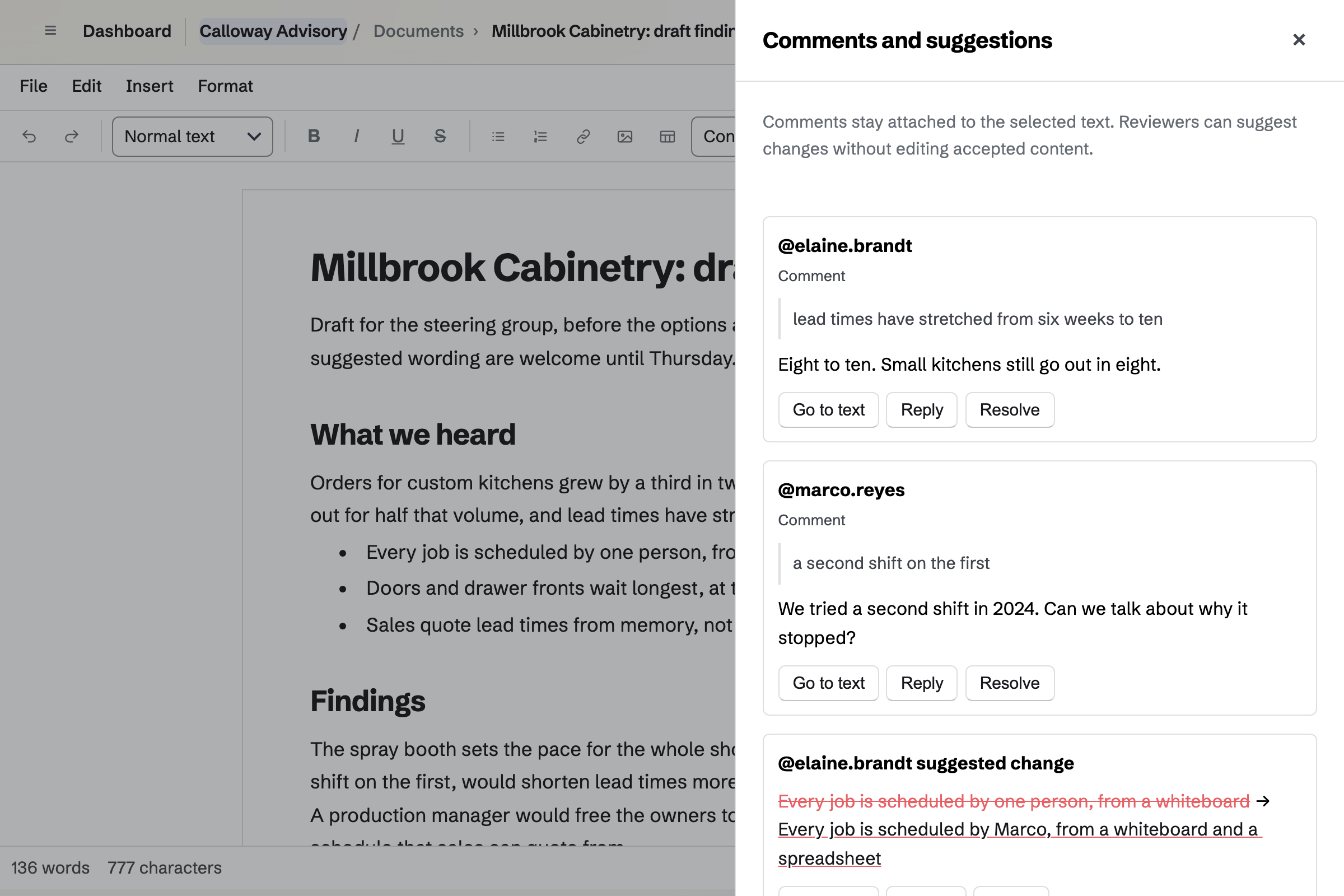This screenshot has width=1344, height=896.
Task: Click the 777 characters status entry
Action: [x=165, y=867]
